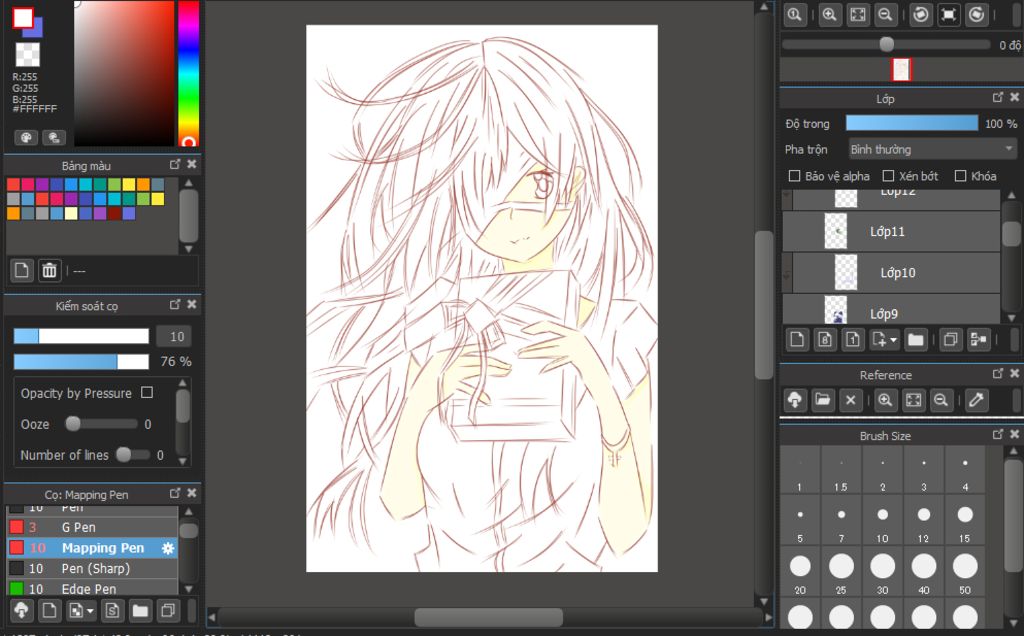Pick the eyedropper in Reference panel
The image size is (1024, 636).
pyautogui.click(x=976, y=400)
